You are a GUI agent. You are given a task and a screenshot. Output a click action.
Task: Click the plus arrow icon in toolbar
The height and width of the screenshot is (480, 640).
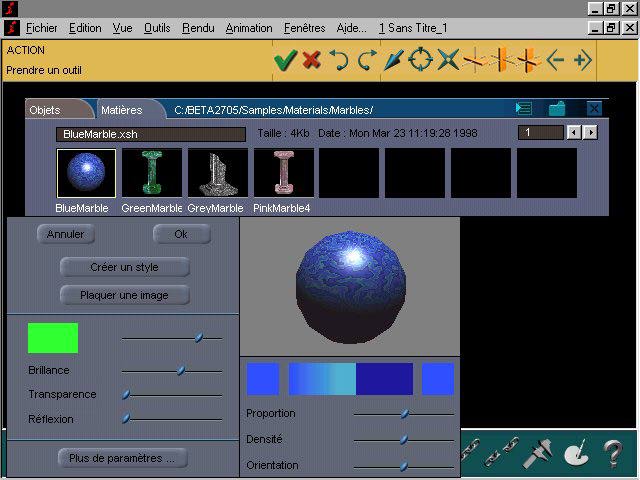click(583, 60)
